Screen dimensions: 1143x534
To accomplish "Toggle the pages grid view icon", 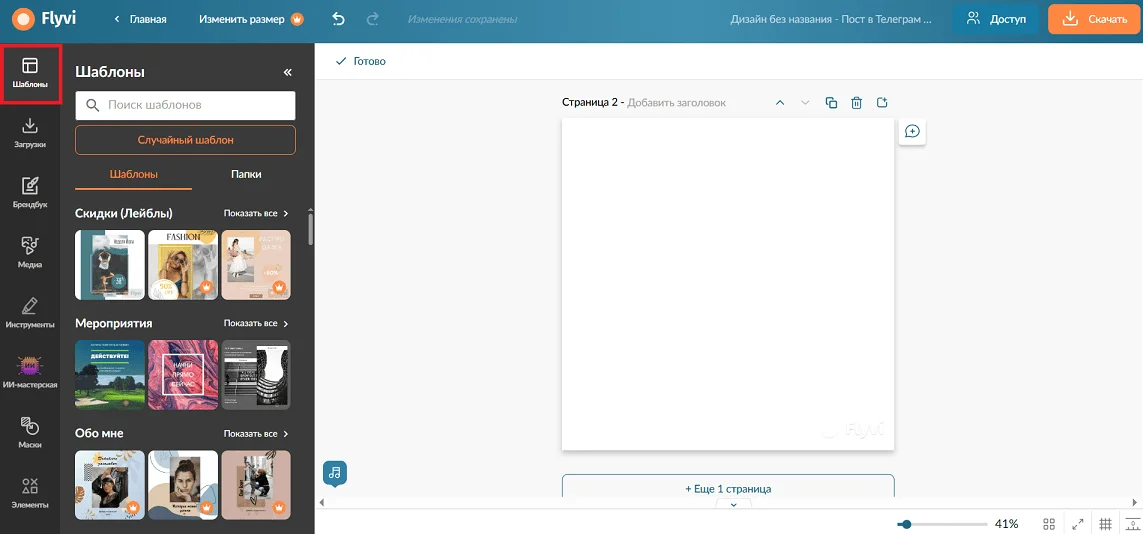I will tap(1050, 524).
